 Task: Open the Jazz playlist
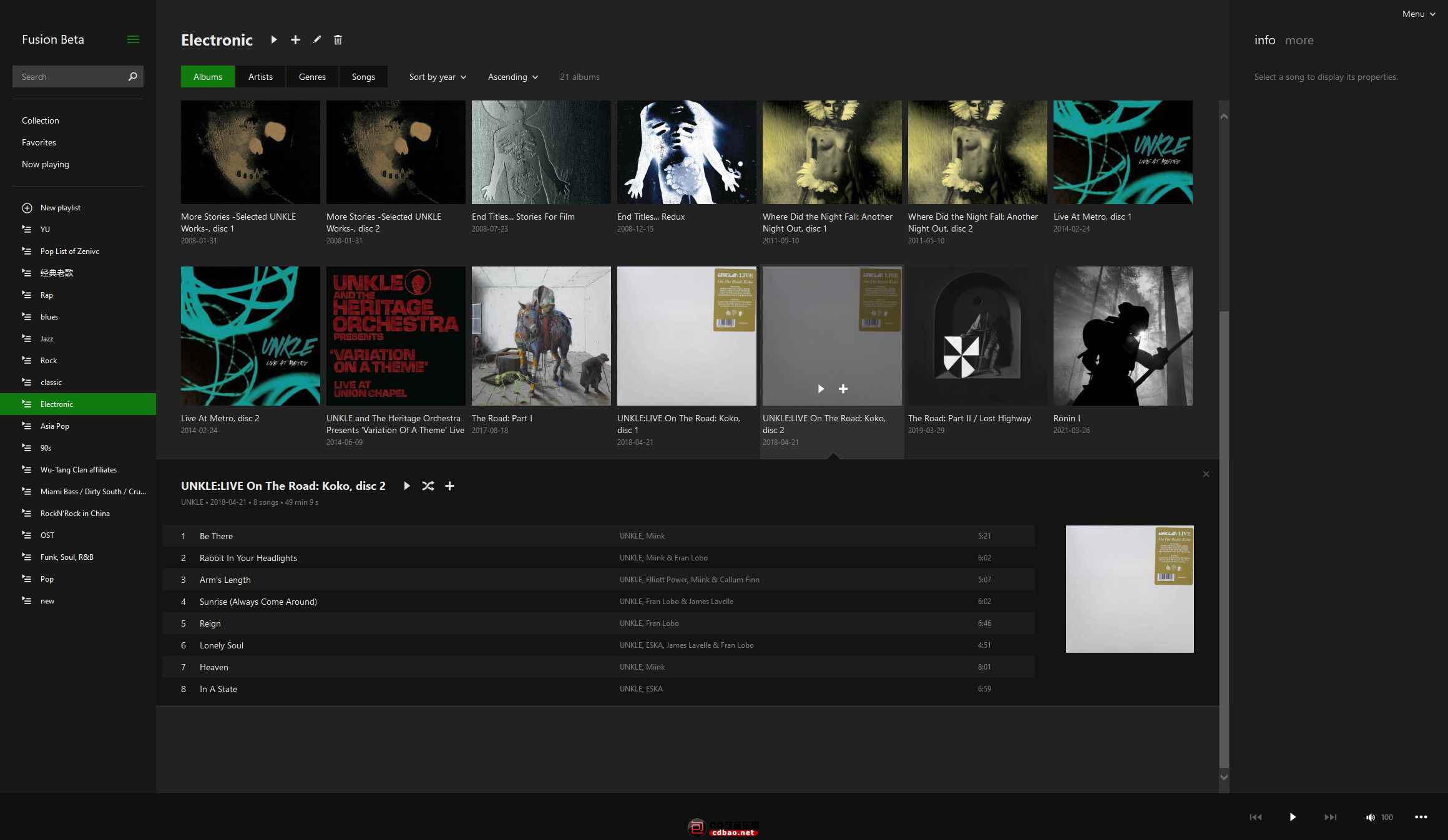pyautogui.click(x=78, y=338)
